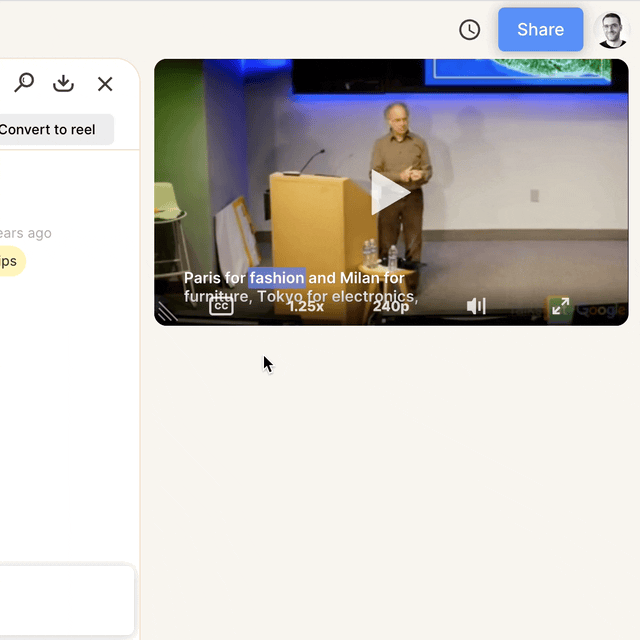
Task: Open the user profile avatar
Action: [612, 30]
